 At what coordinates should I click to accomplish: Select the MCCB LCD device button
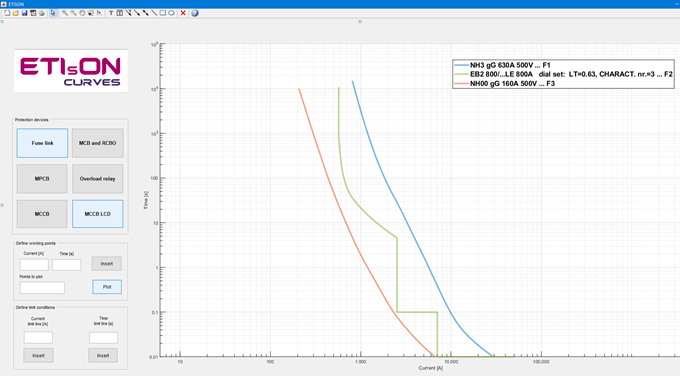[98, 214]
